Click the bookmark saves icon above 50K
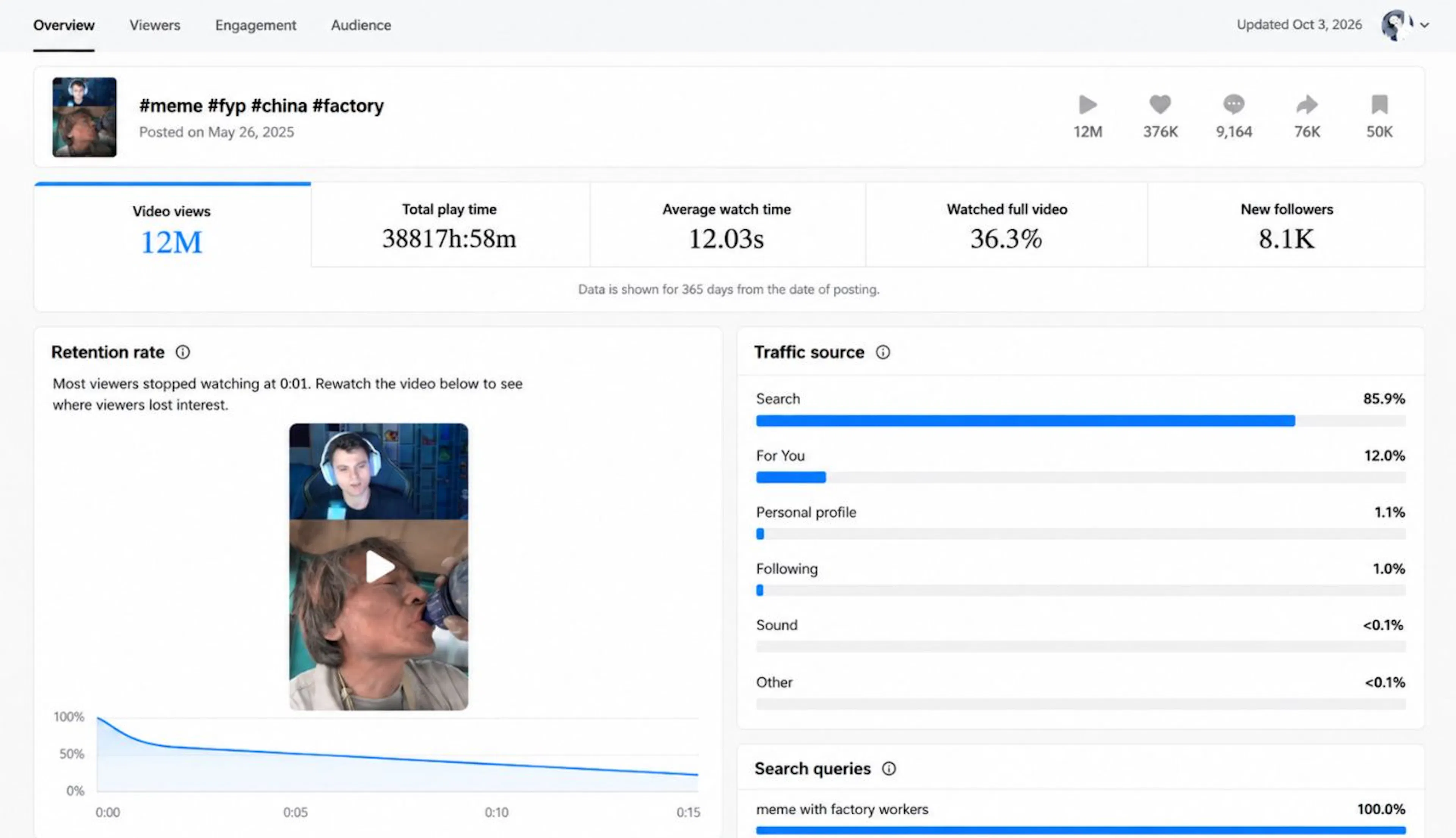The height and width of the screenshot is (838, 1456). tap(1379, 104)
